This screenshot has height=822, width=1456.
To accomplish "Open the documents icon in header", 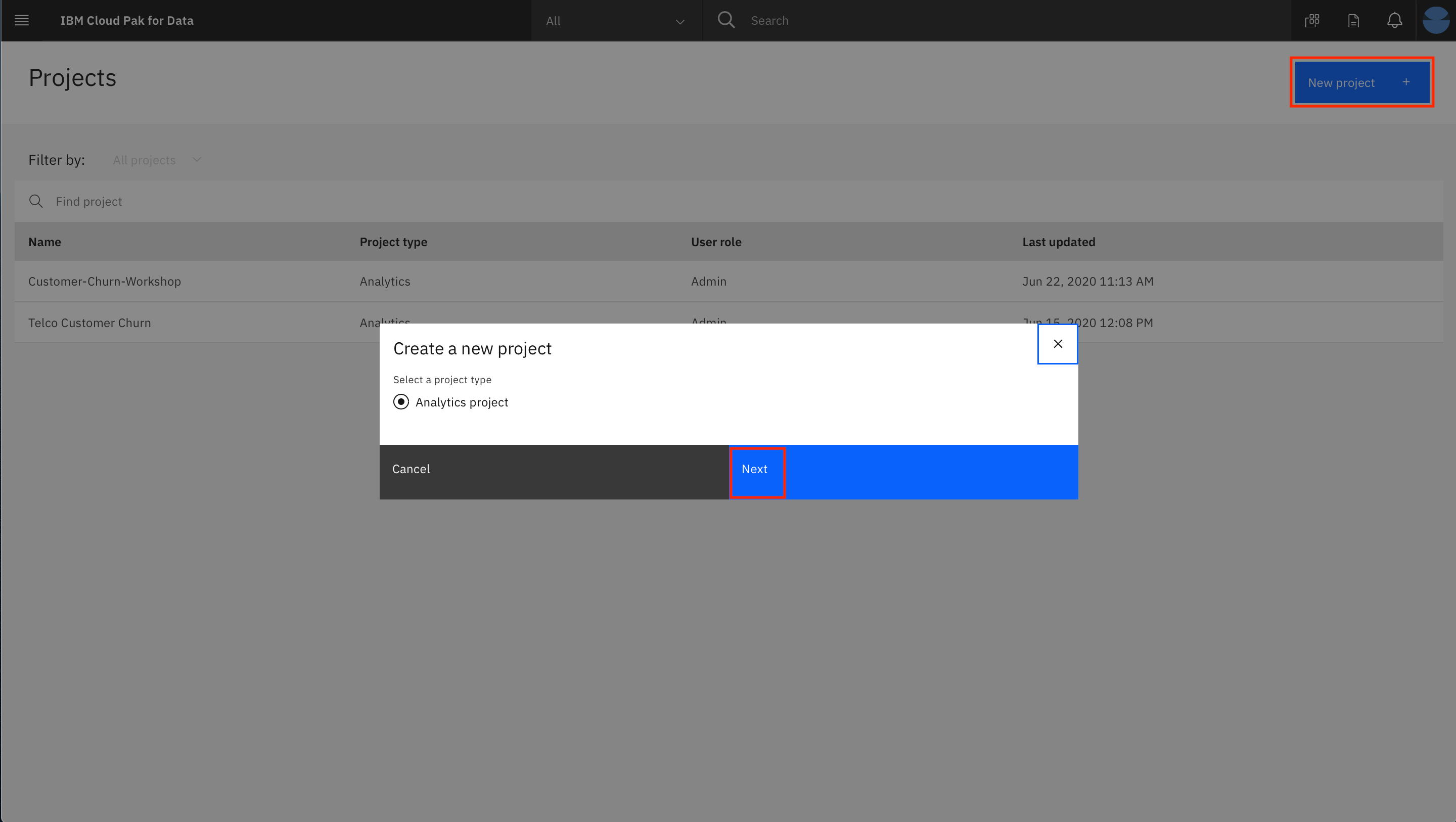I will coord(1353,21).
